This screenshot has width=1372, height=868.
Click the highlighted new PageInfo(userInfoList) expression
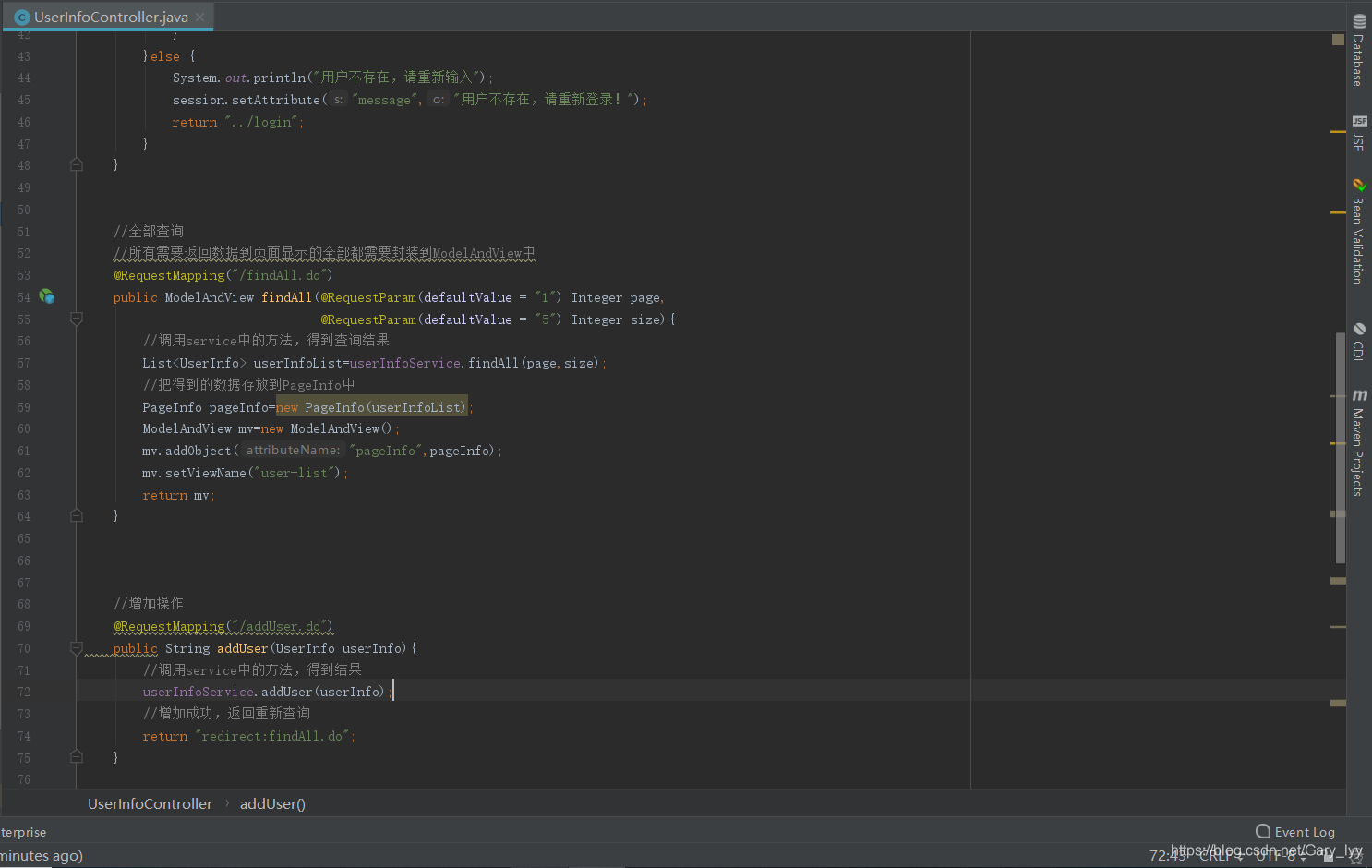pyautogui.click(x=372, y=407)
